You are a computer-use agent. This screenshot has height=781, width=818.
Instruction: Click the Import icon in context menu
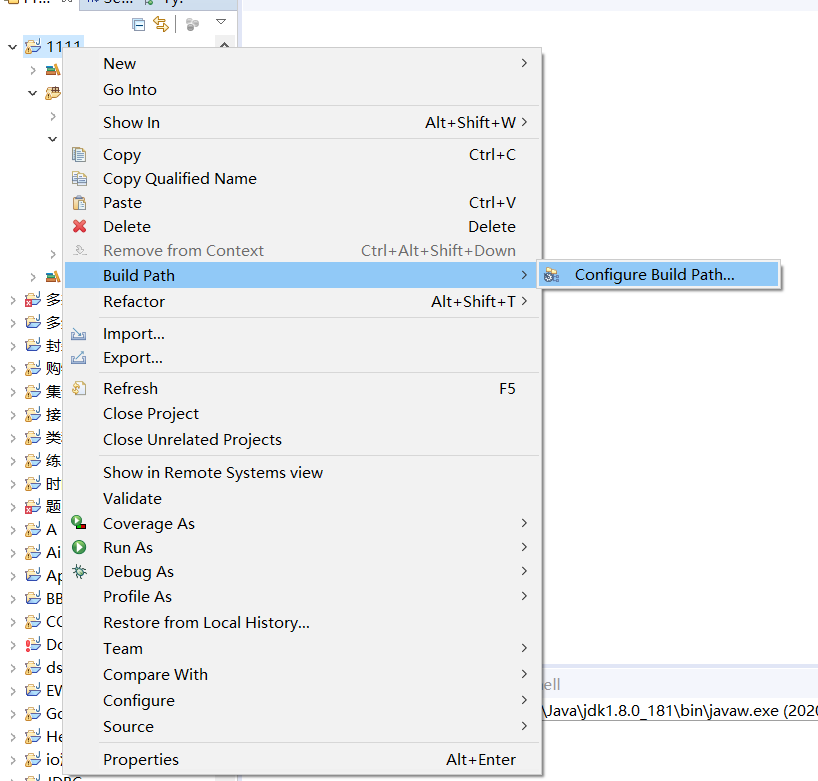[79, 334]
